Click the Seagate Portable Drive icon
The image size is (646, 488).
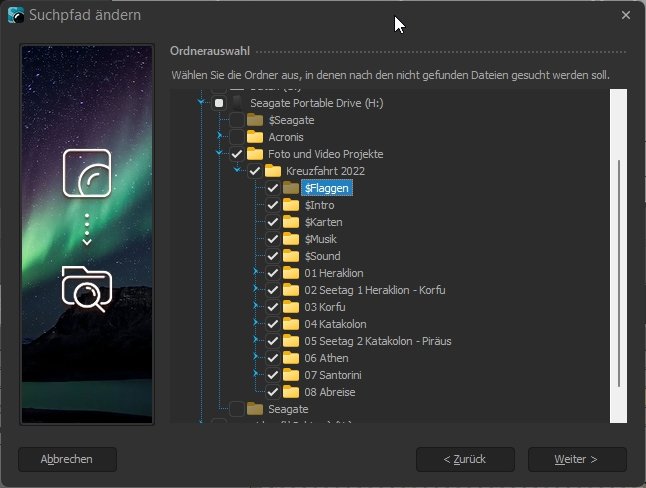tap(237, 103)
